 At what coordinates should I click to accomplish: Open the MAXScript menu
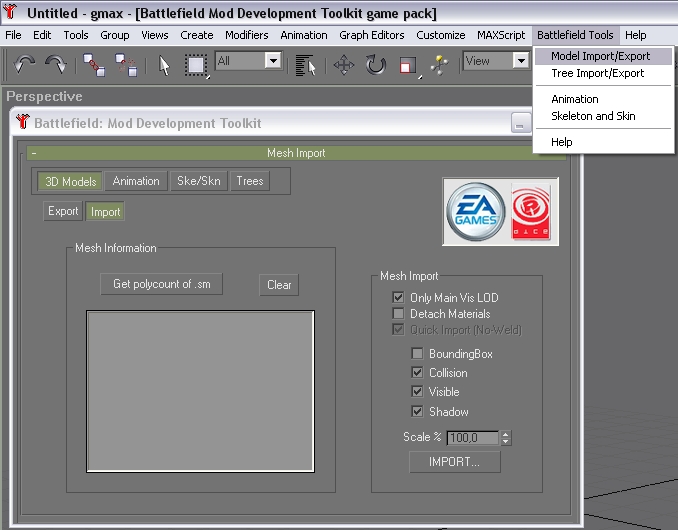(501, 35)
